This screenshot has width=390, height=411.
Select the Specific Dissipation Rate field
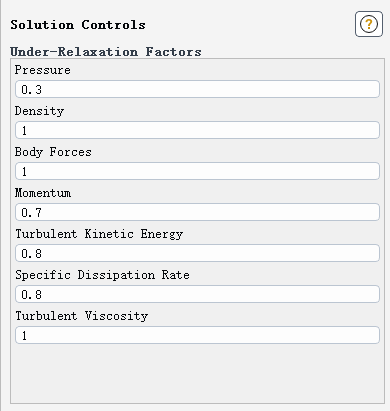click(x=197, y=294)
